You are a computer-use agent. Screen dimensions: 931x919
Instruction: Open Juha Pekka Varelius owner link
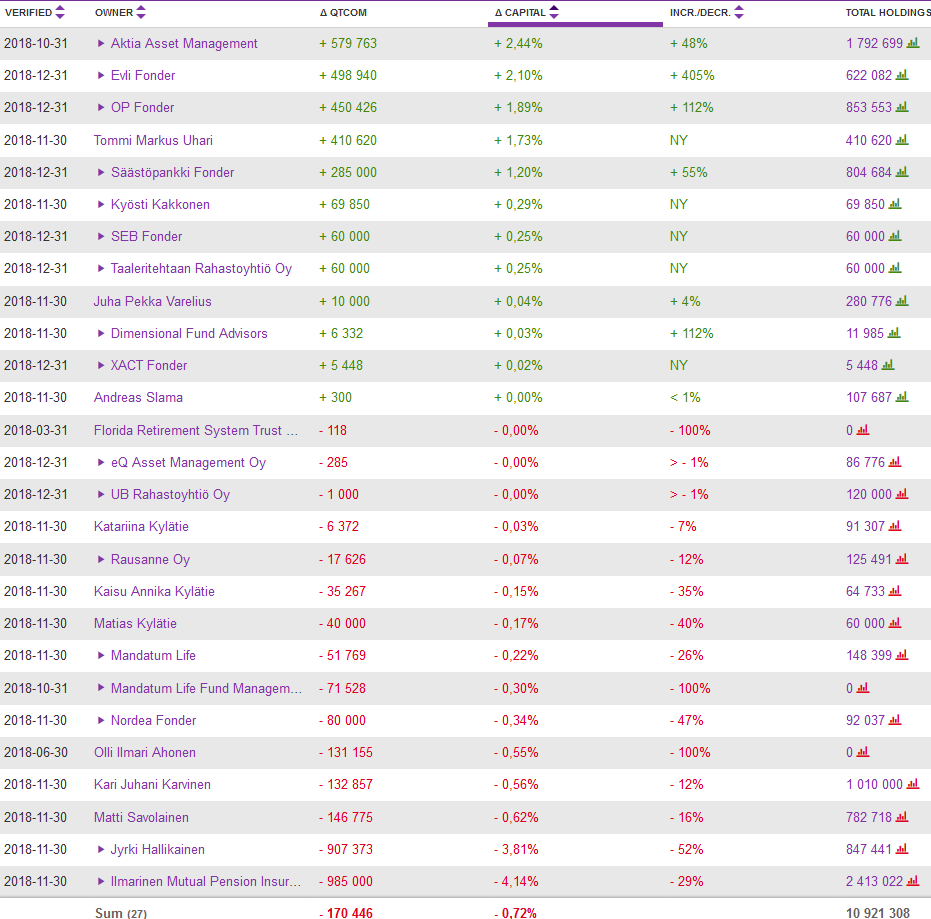point(153,301)
